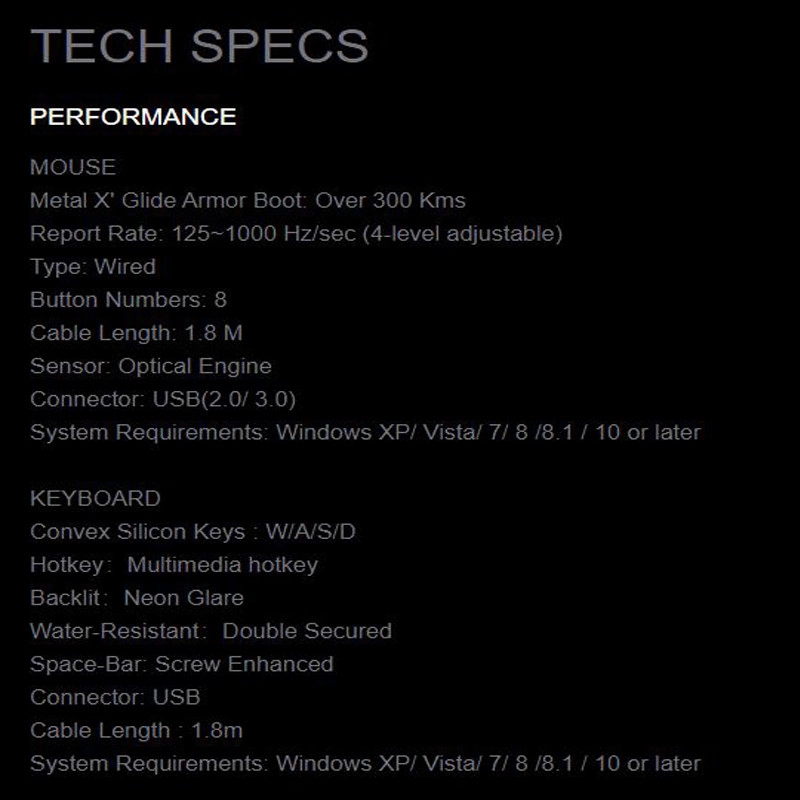Viewport: 800px width, 800px height.
Task: Select the Convex Silicon Keys: W/A/S/D line
Action: coord(193,532)
